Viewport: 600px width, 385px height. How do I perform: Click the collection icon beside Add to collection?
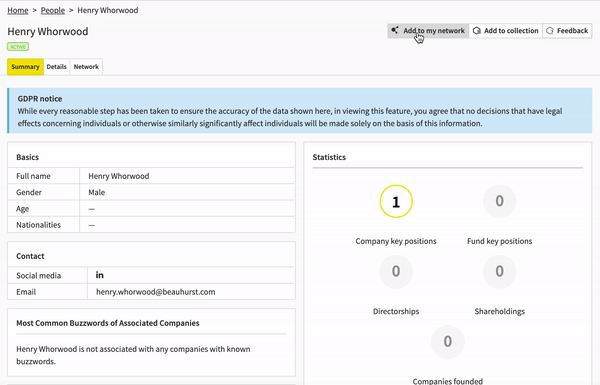click(x=476, y=31)
